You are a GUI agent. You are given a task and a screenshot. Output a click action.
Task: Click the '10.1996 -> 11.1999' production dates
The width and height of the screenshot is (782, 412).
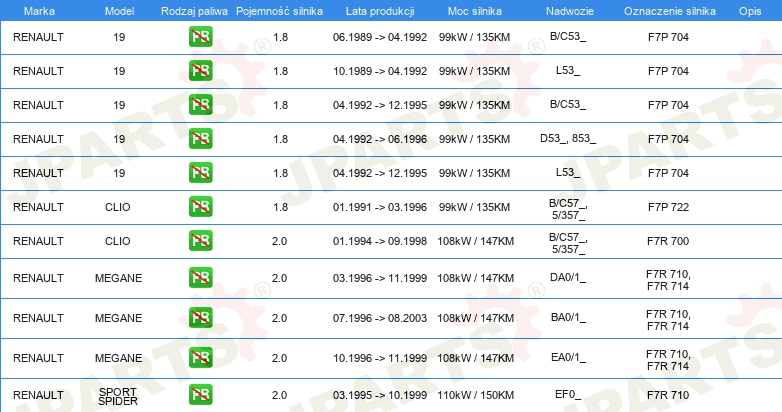pos(380,358)
